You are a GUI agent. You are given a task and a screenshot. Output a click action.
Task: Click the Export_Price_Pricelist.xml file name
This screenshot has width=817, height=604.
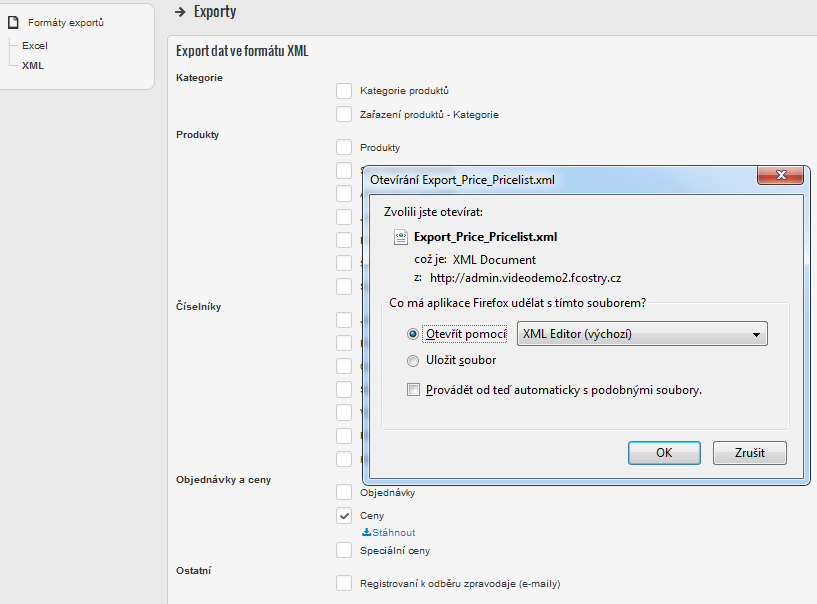[x=486, y=237]
